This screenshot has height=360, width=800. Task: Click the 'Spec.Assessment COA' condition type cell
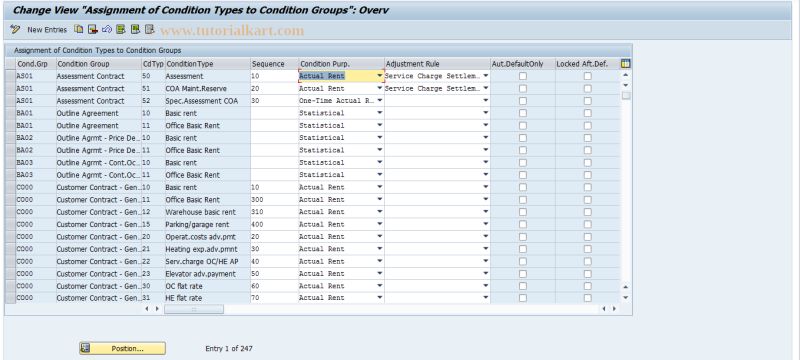click(207, 101)
